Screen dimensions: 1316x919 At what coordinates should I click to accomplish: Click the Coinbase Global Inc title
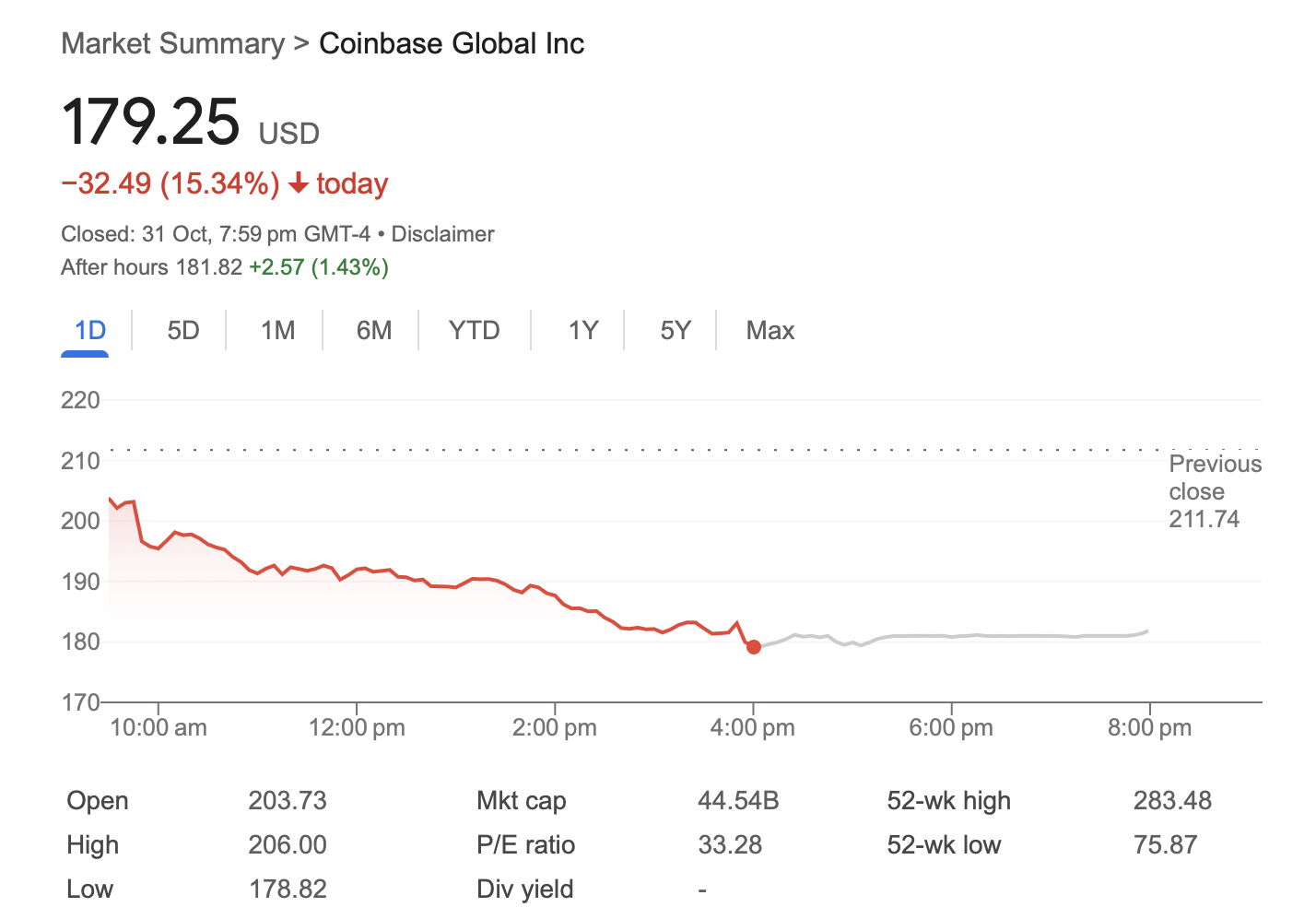(x=451, y=43)
